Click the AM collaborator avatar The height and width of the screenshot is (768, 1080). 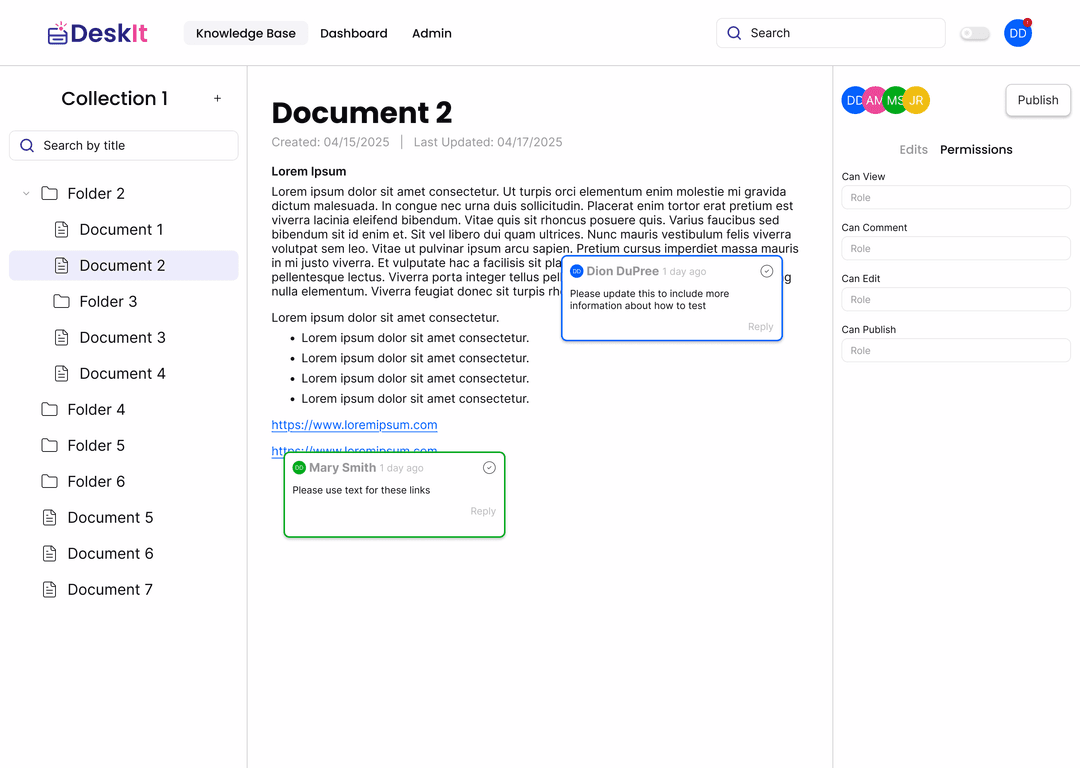(x=875, y=101)
